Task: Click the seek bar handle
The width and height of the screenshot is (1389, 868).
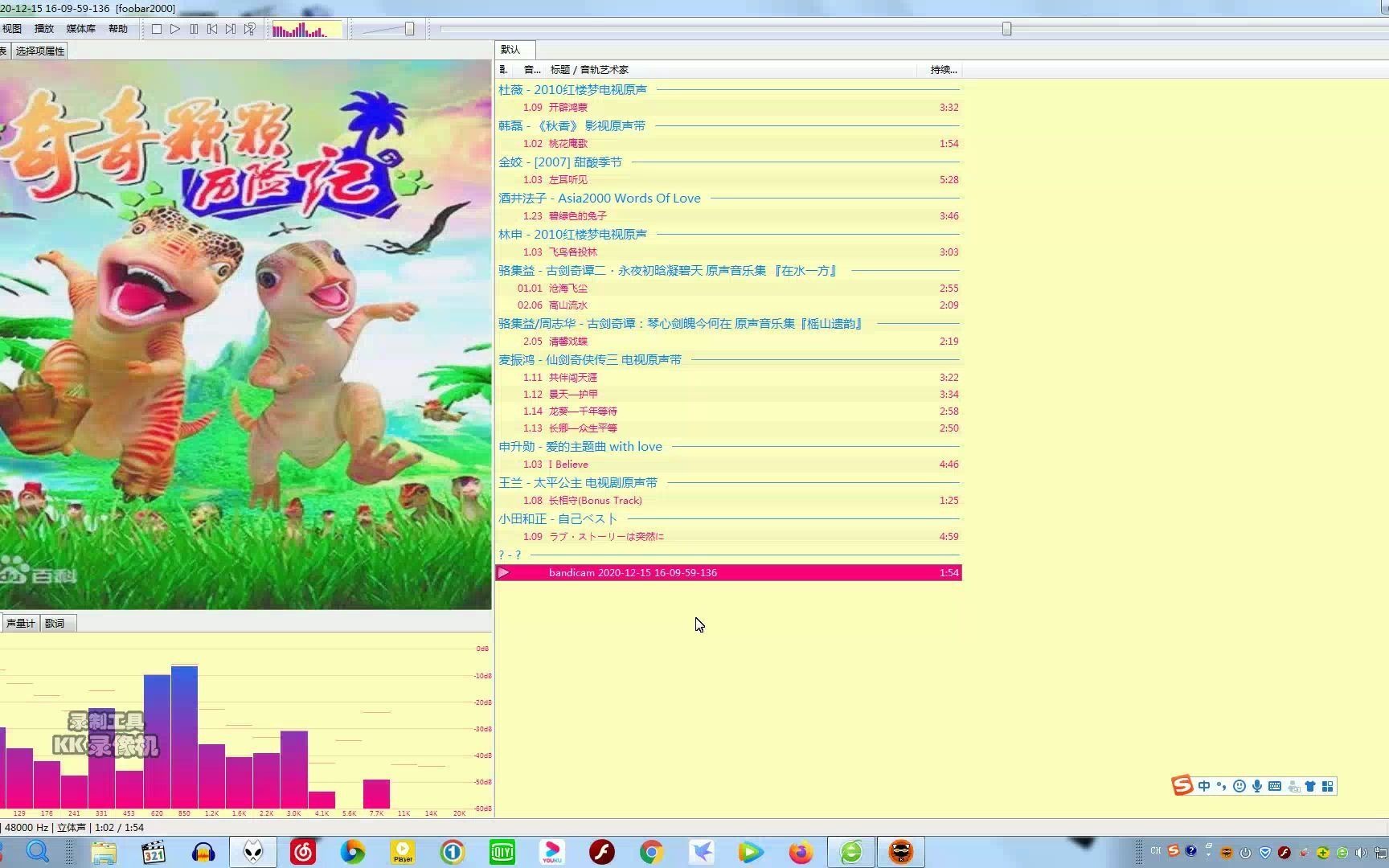Action: [x=1006, y=29]
